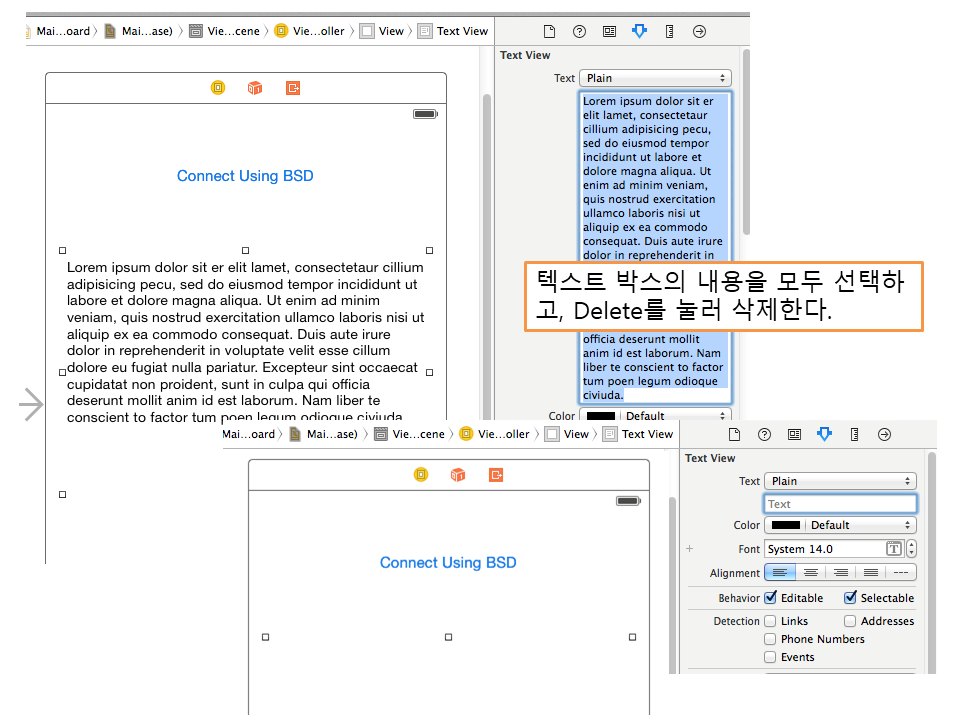960x720 pixels.
Task: Select natural (dashed) alignment option
Action: [901, 573]
